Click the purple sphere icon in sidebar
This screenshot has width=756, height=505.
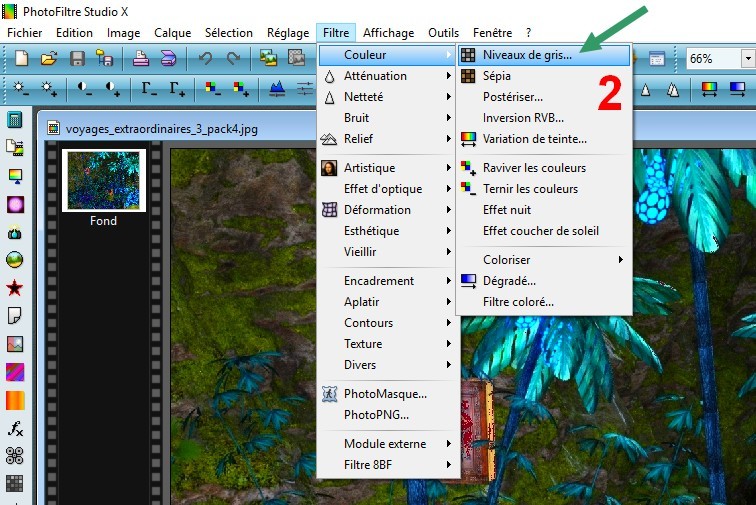point(15,204)
